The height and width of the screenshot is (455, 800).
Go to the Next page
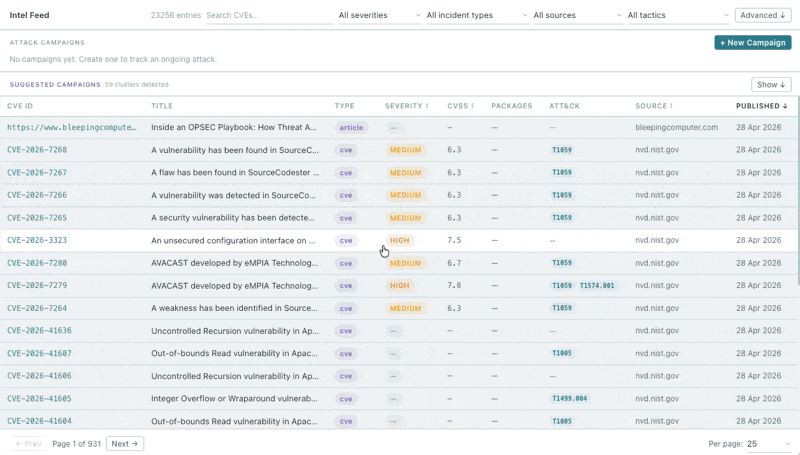(x=125, y=444)
